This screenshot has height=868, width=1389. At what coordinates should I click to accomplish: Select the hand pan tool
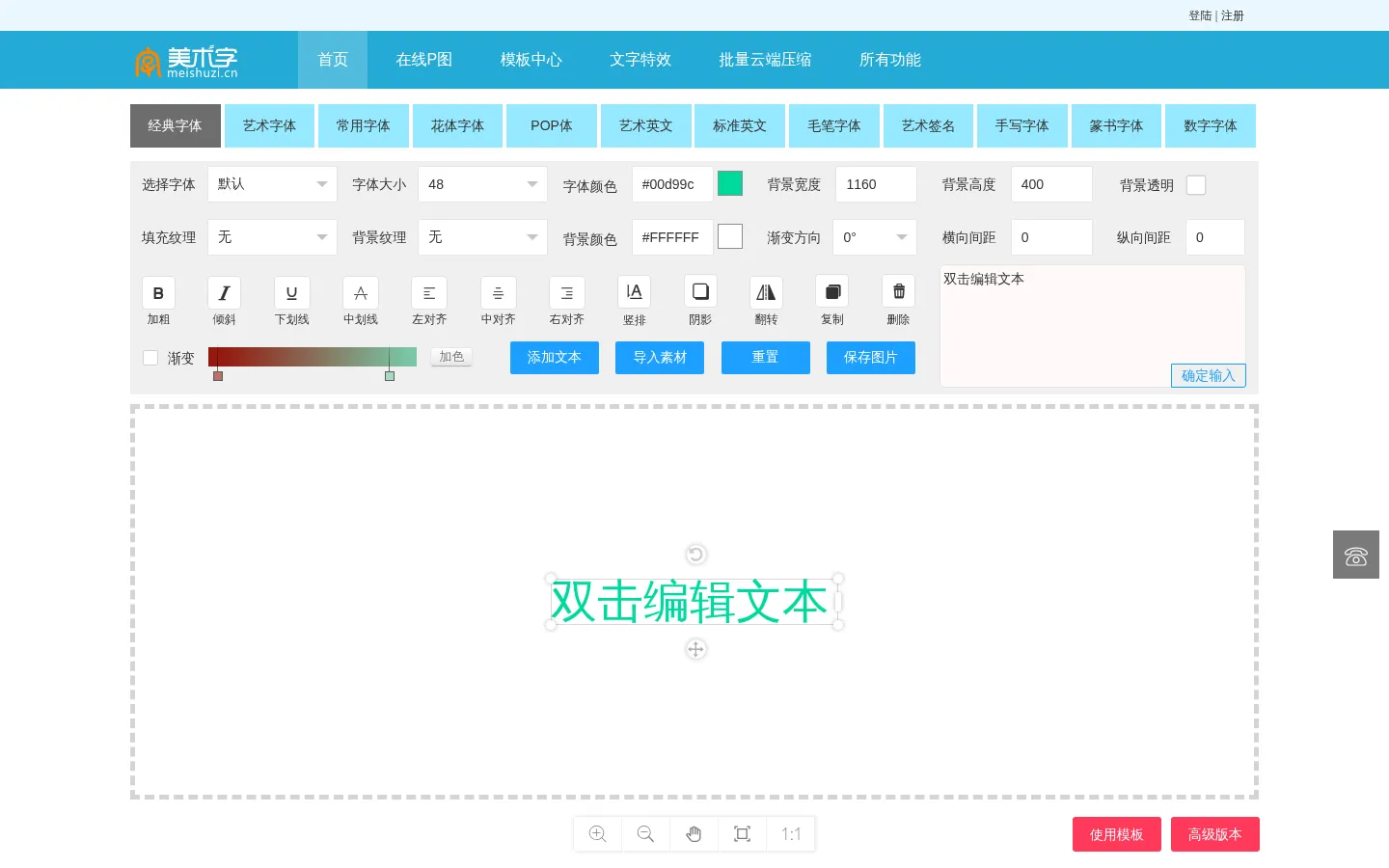click(x=694, y=834)
